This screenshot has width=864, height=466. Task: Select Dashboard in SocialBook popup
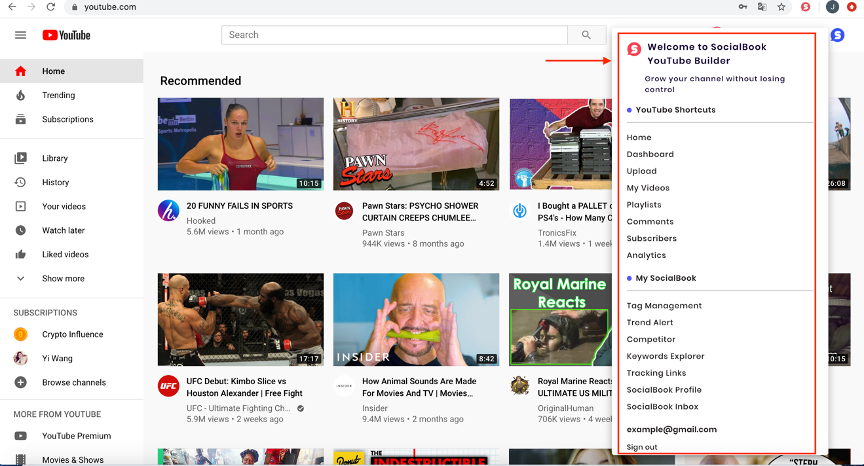coord(650,154)
